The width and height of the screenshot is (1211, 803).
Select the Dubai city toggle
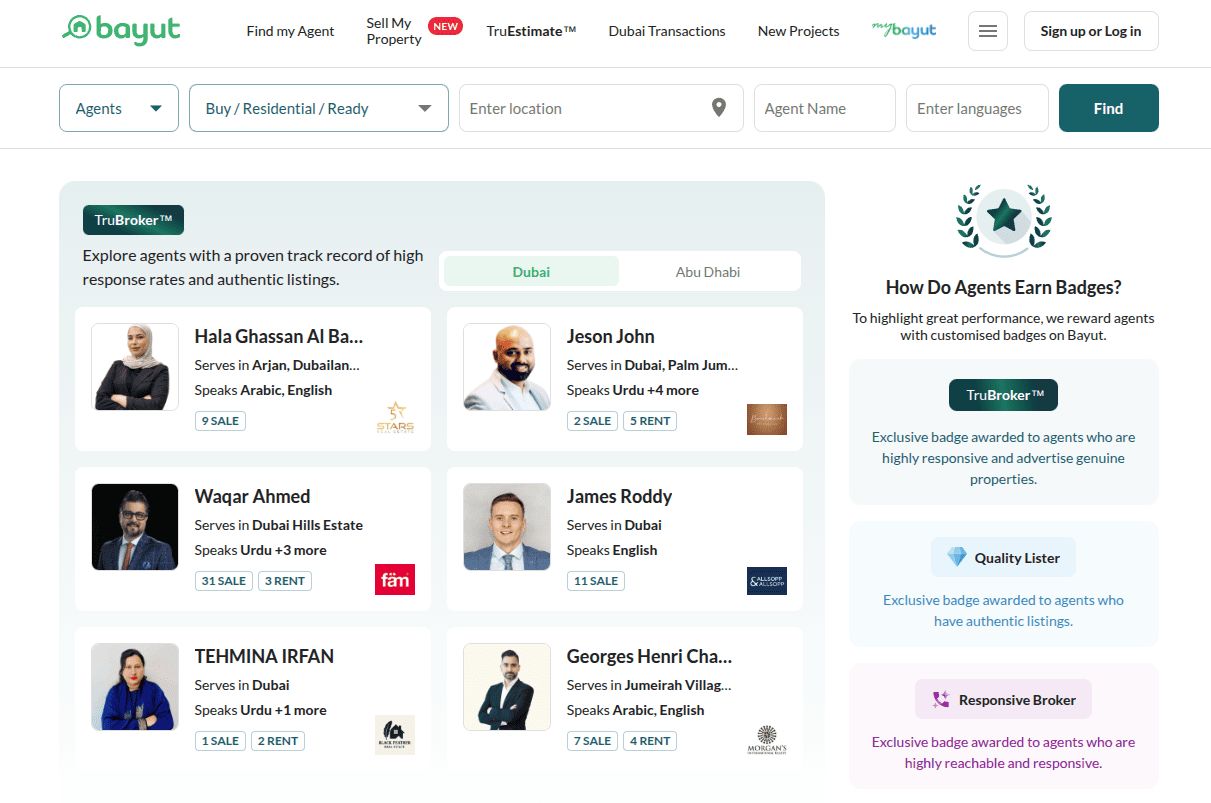pos(531,272)
